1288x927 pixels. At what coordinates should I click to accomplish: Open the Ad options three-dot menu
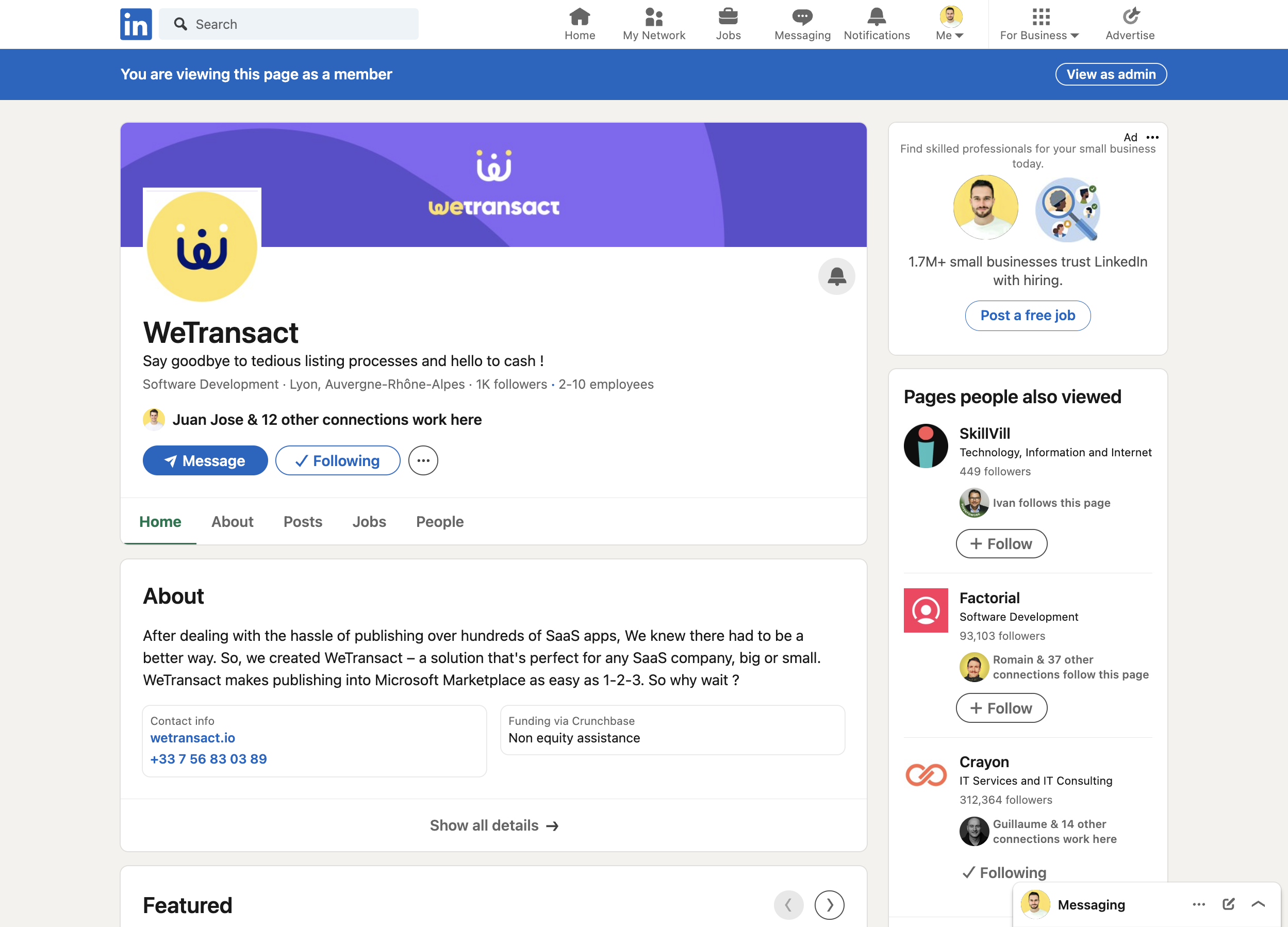pyautogui.click(x=1152, y=137)
